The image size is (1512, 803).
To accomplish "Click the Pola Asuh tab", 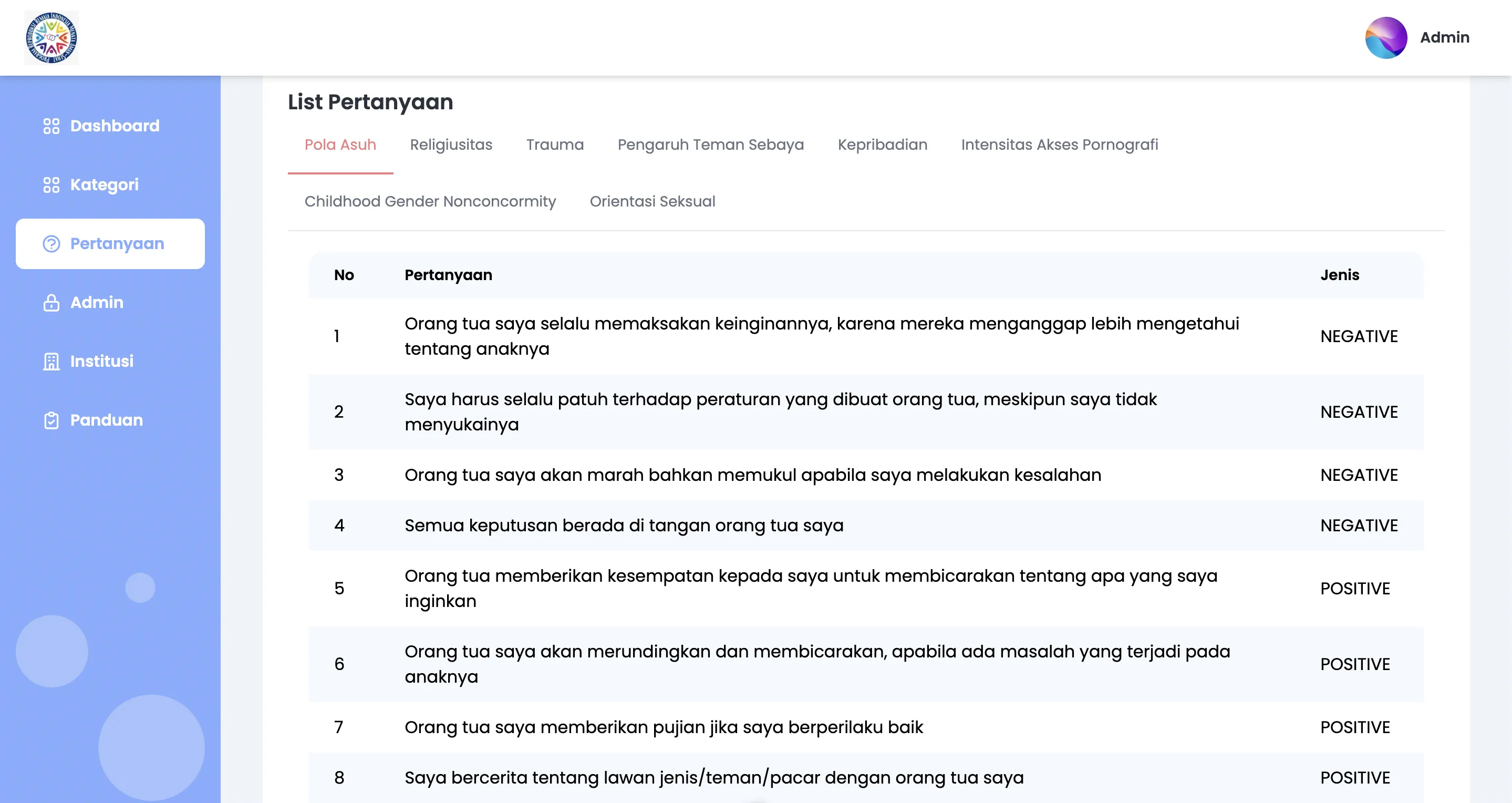I will click(340, 145).
